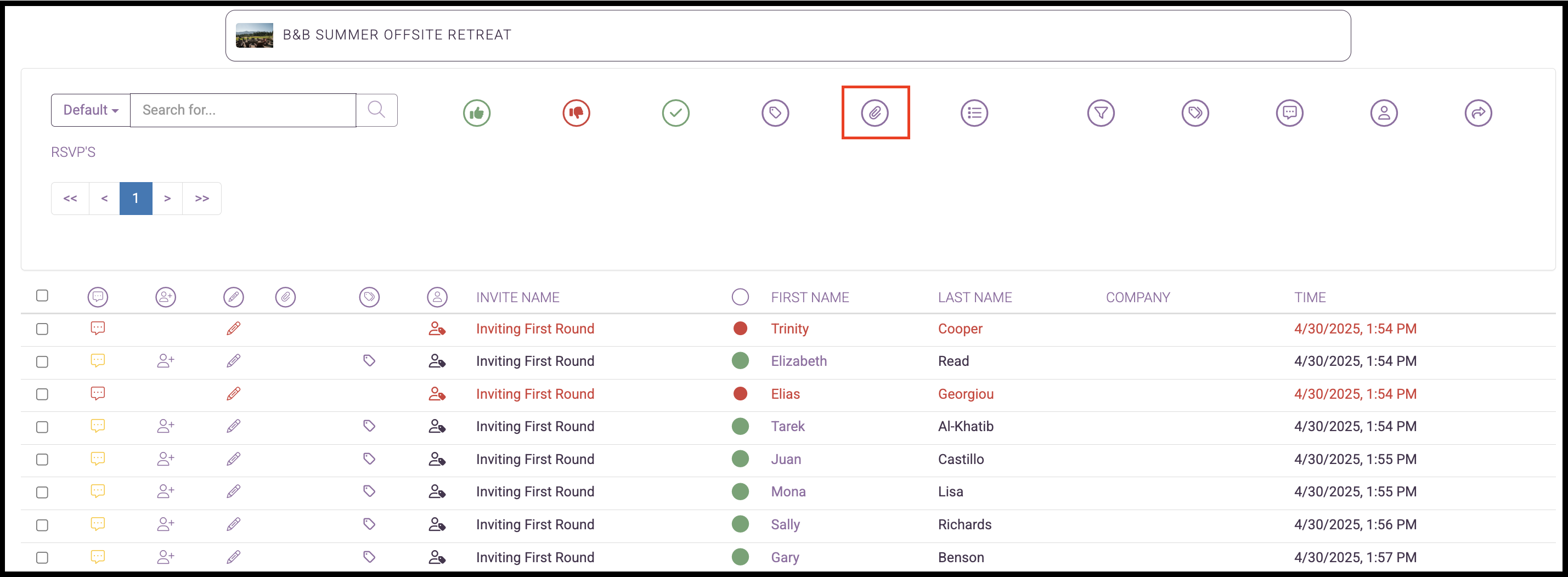
Task: Click red status dot for Elias Georgiou
Action: (740, 394)
